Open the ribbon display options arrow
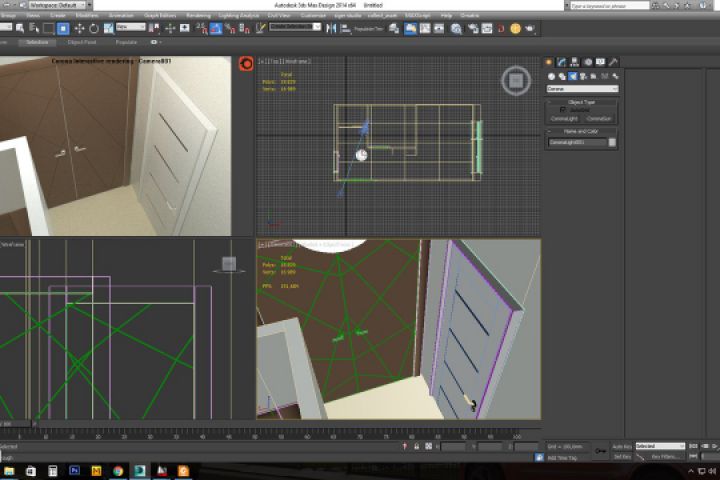This screenshot has height=480, width=720. coord(156,42)
